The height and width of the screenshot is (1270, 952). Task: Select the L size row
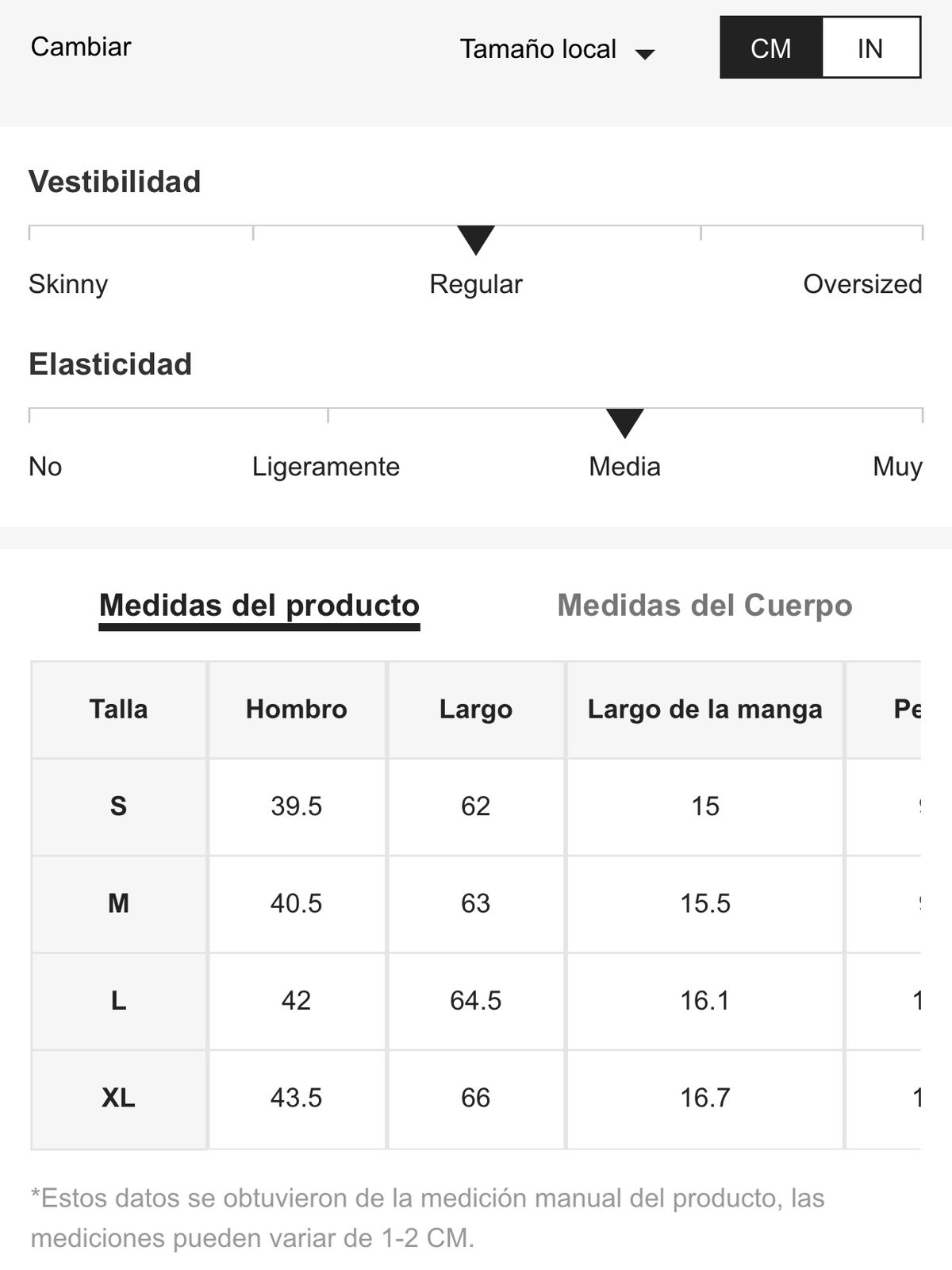click(476, 1001)
